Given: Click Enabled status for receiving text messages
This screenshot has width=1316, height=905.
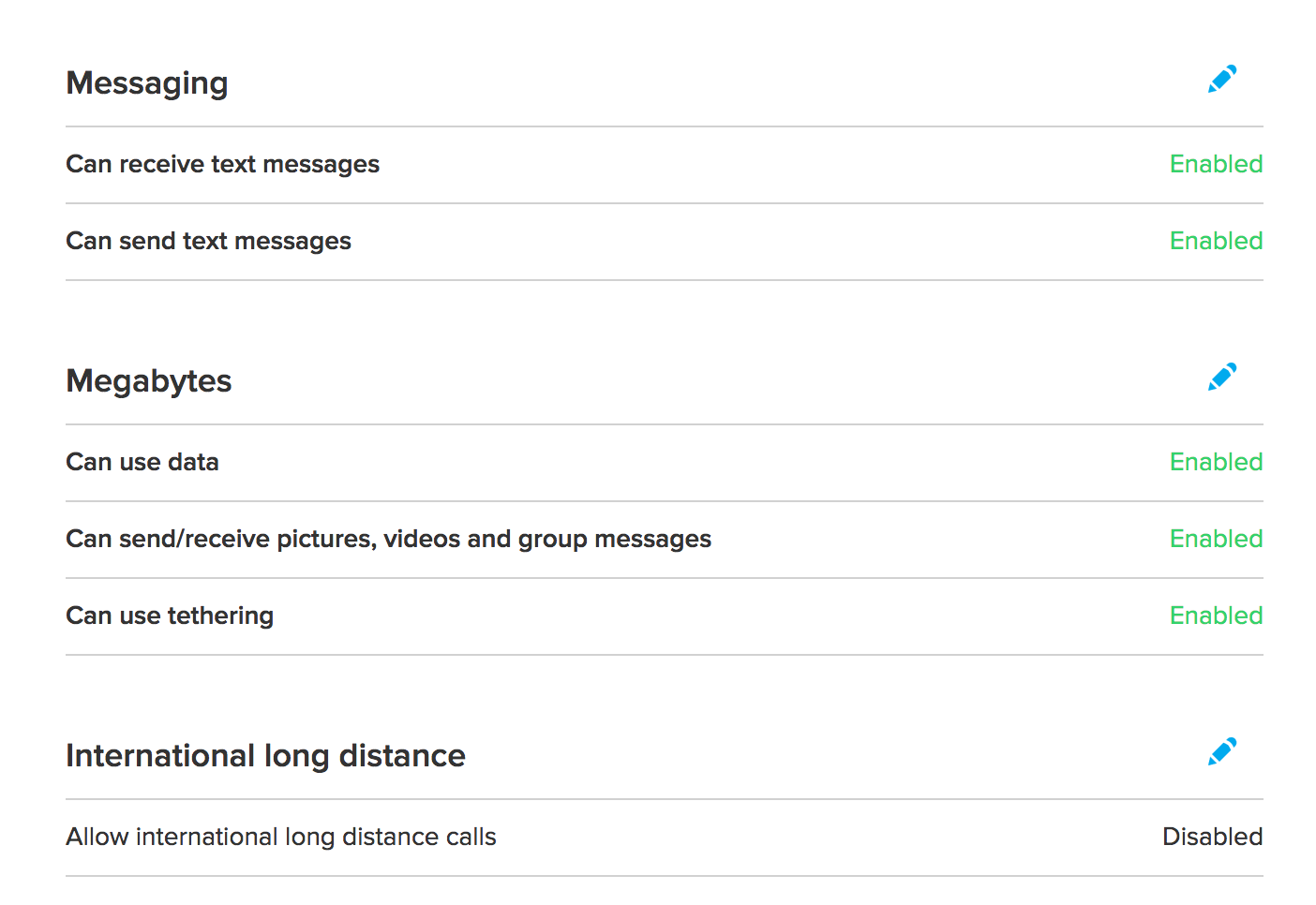Looking at the screenshot, I should coord(1216,164).
